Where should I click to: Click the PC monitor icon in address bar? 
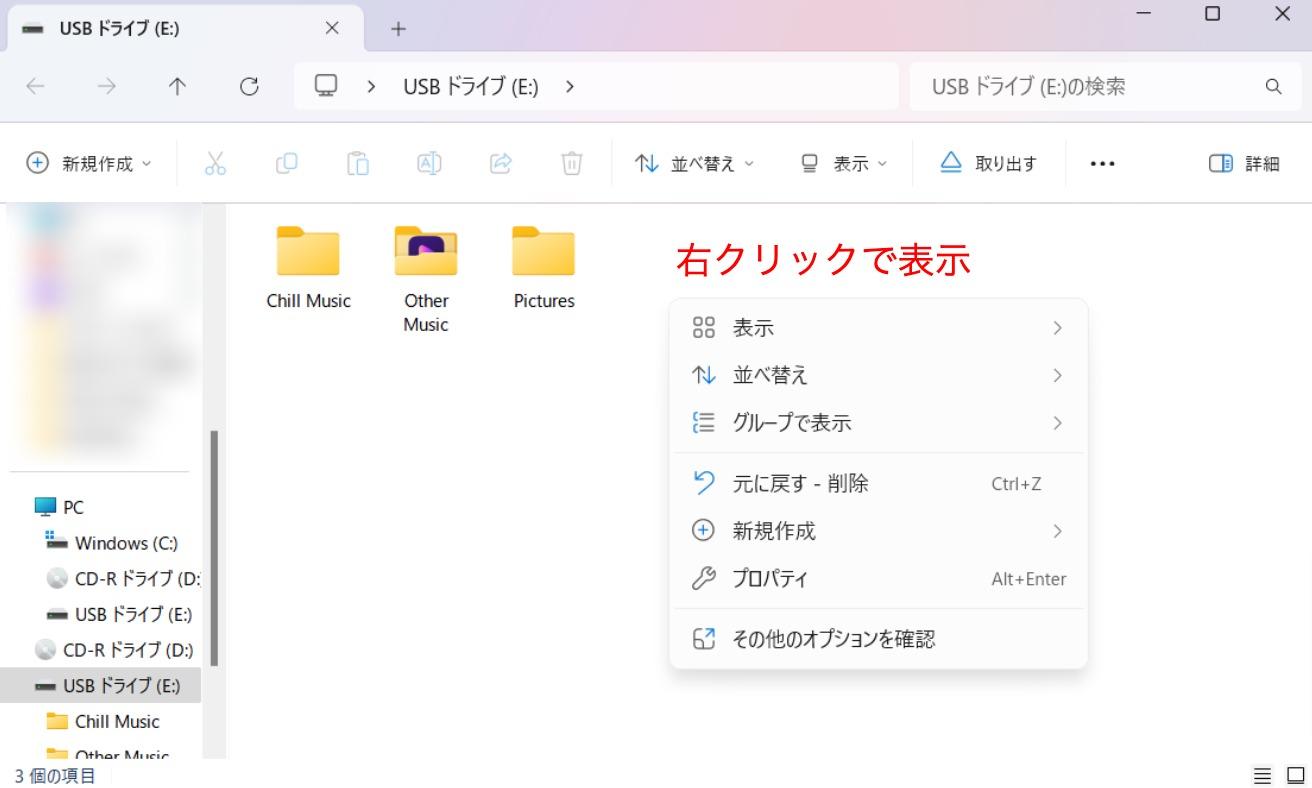click(326, 86)
